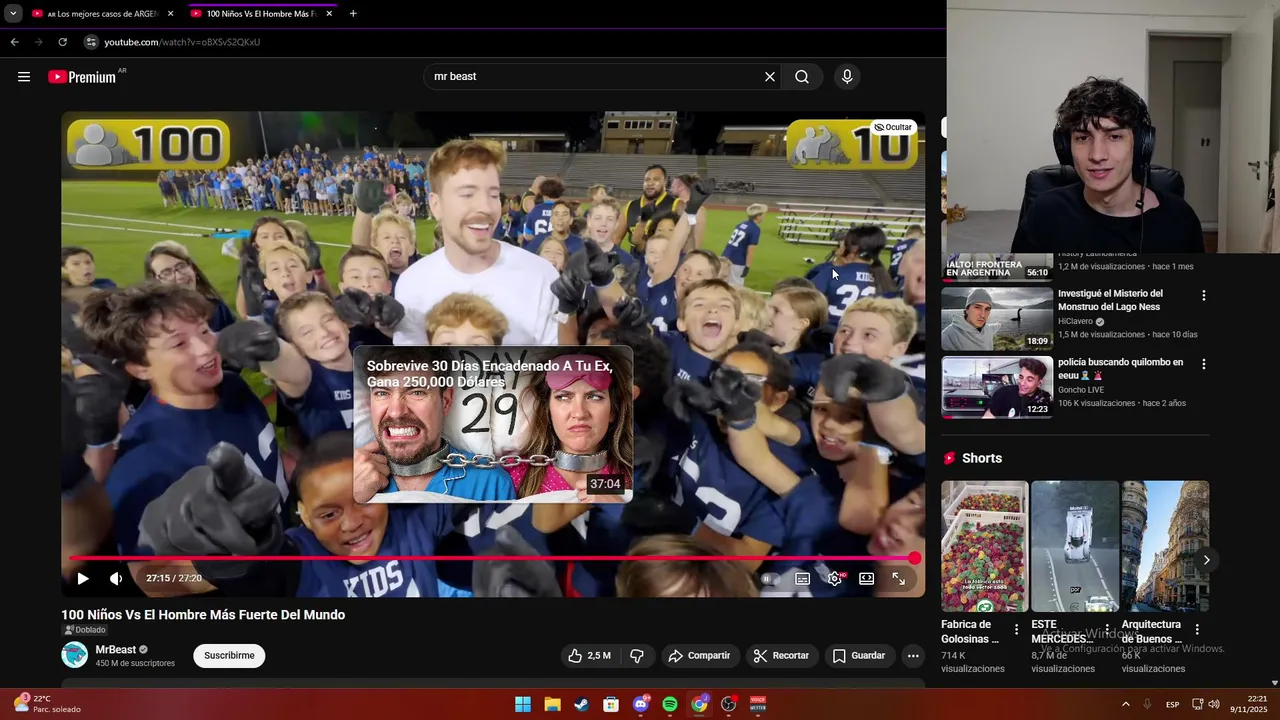Open the MrBeast channel name link
This screenshot has height=720, width=1280.
[115, 649]
